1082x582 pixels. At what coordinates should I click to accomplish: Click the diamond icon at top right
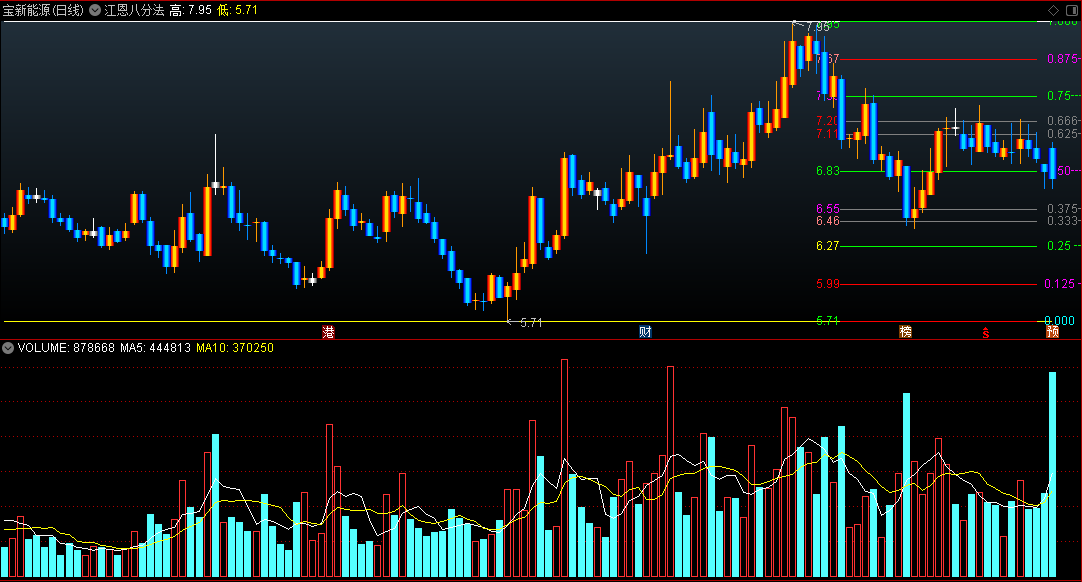pyautogui.click(x=1053, y=10)
